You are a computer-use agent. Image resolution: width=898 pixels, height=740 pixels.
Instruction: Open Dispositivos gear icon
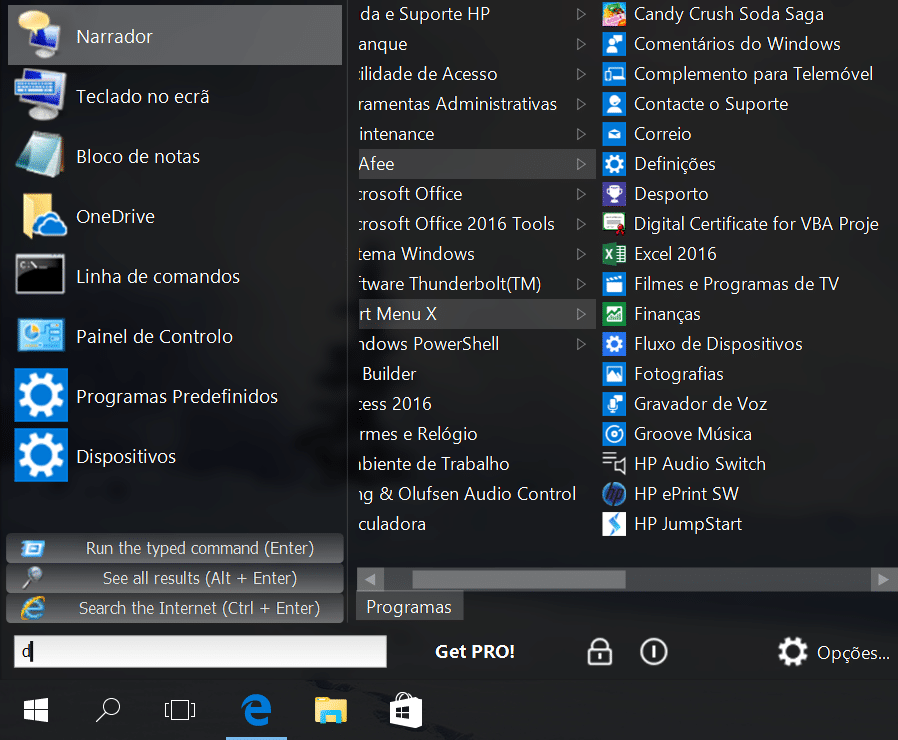(x=41, y=456)
